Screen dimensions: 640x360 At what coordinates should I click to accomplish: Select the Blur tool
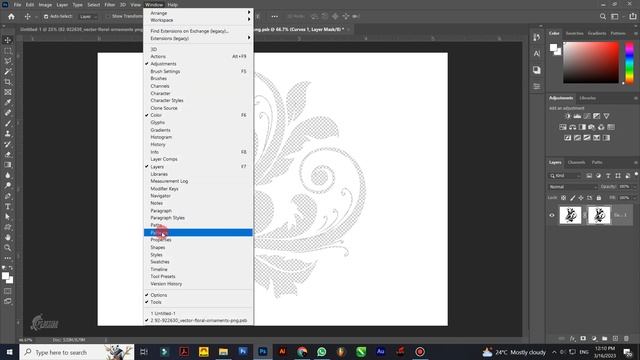click(x=8, y=175)
